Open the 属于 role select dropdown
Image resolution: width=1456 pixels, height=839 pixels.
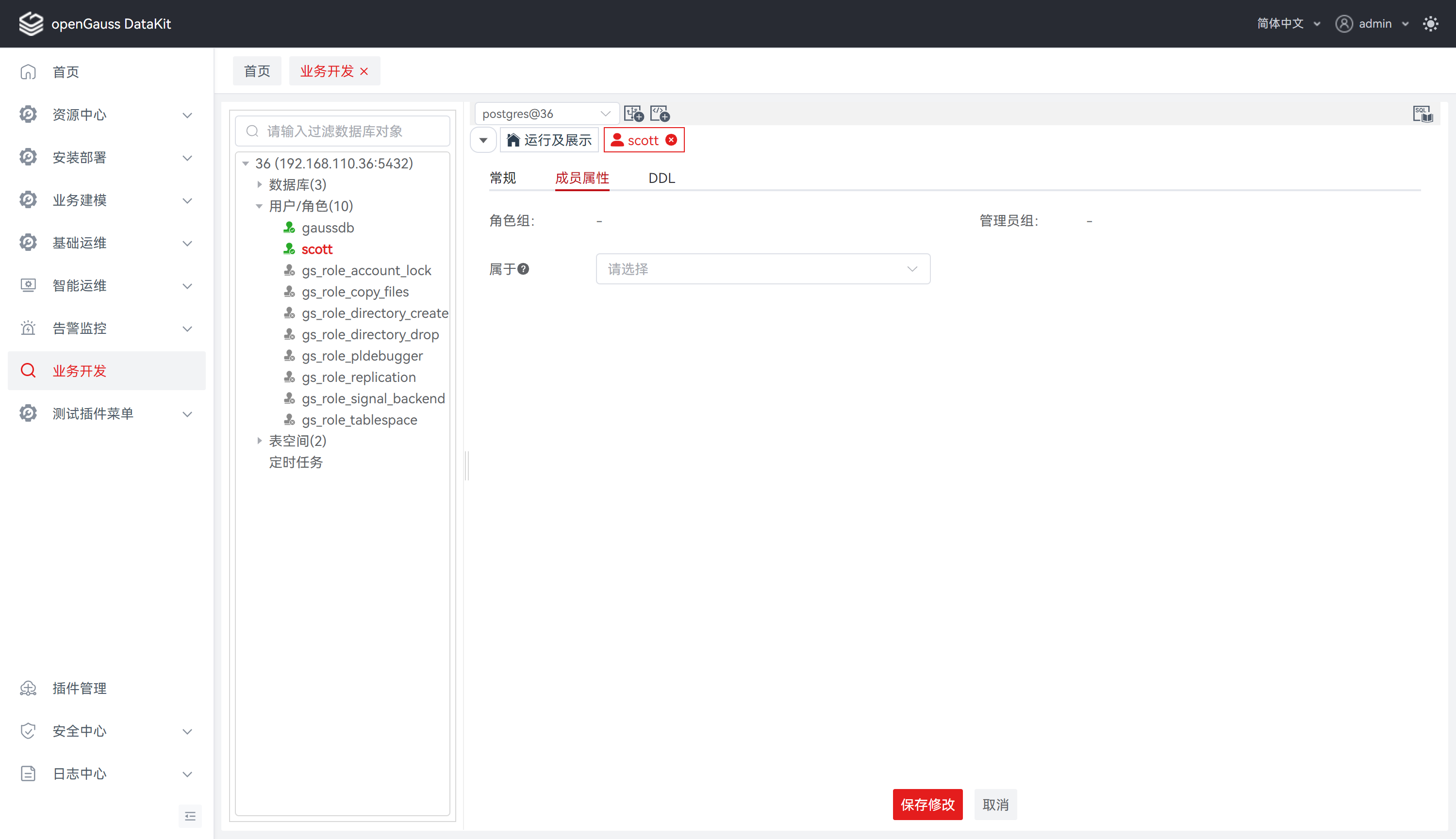point(762,269)
